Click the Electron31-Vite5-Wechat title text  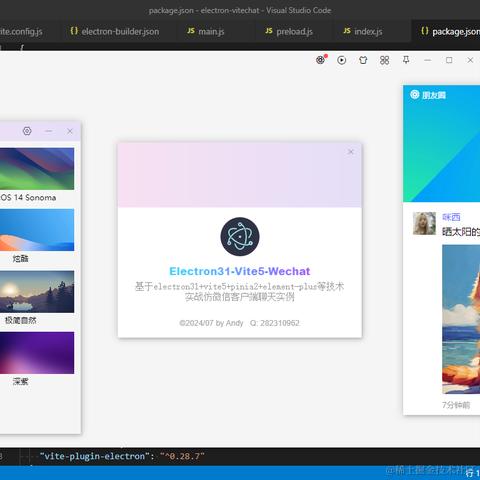tap(240, 271)
